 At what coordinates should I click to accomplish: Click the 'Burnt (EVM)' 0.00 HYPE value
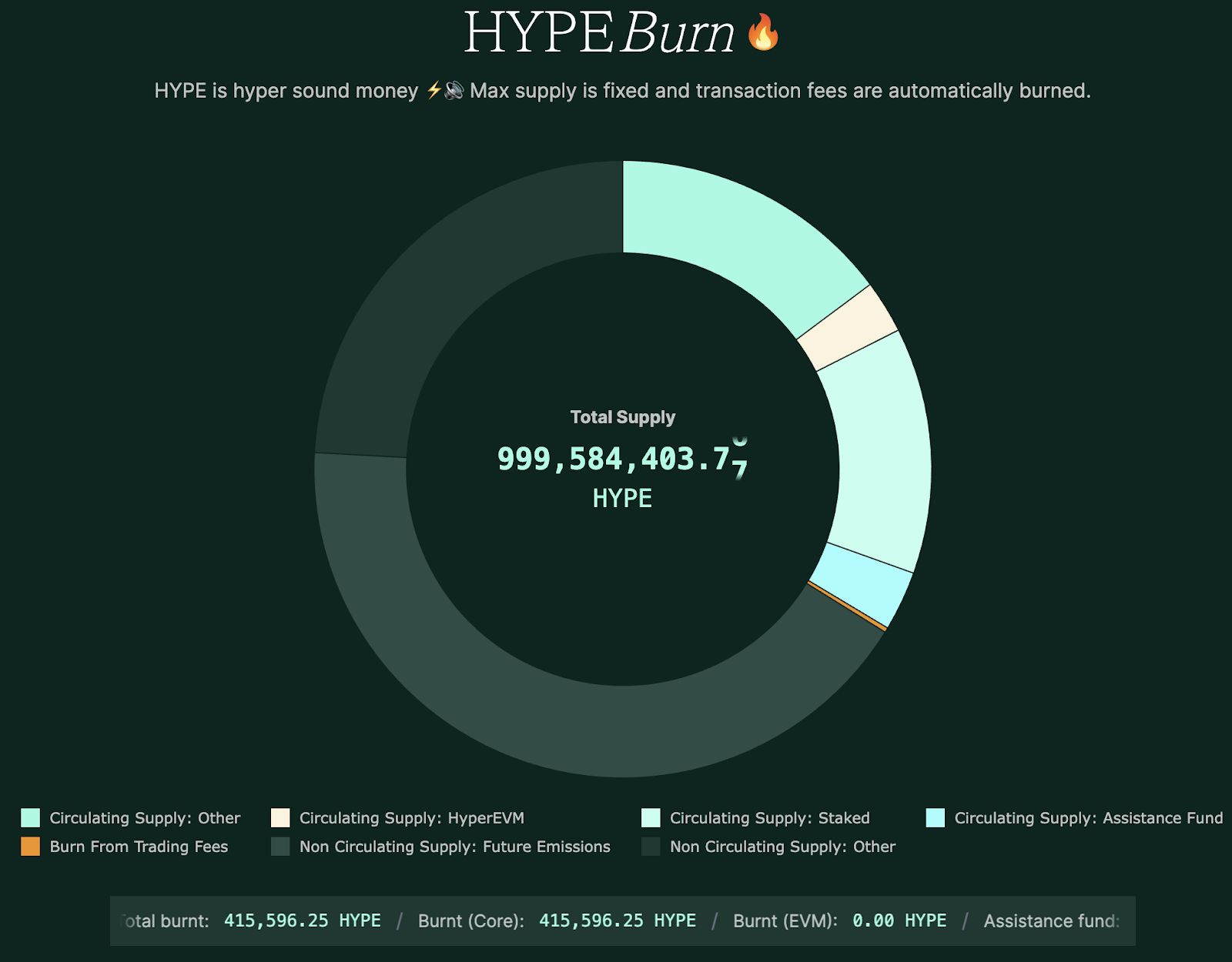pos(899,920)
